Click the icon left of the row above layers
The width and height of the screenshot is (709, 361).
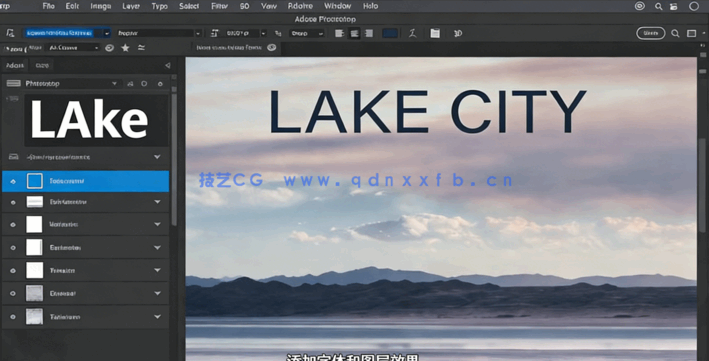coord(14,157)
